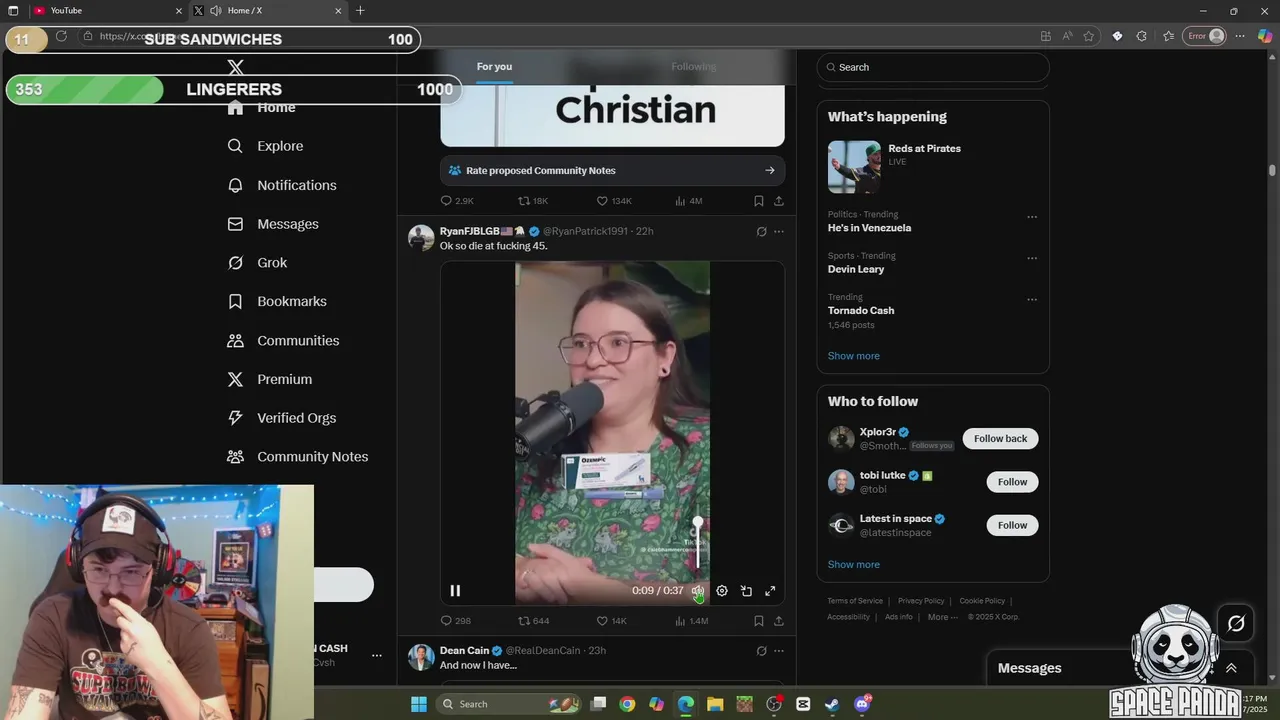Open Discord from the taskbar

point(862,704)
